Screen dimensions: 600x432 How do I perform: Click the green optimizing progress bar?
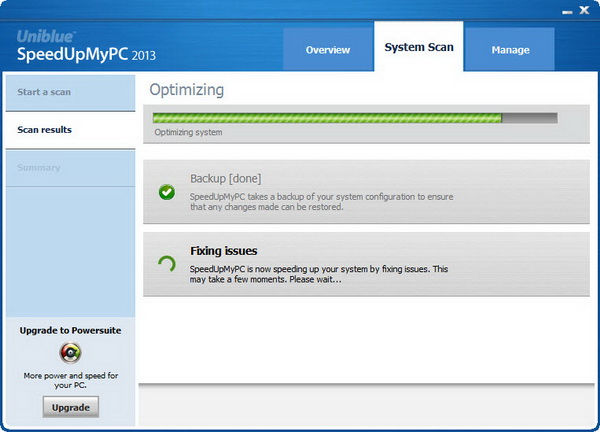tap(355, 118)
